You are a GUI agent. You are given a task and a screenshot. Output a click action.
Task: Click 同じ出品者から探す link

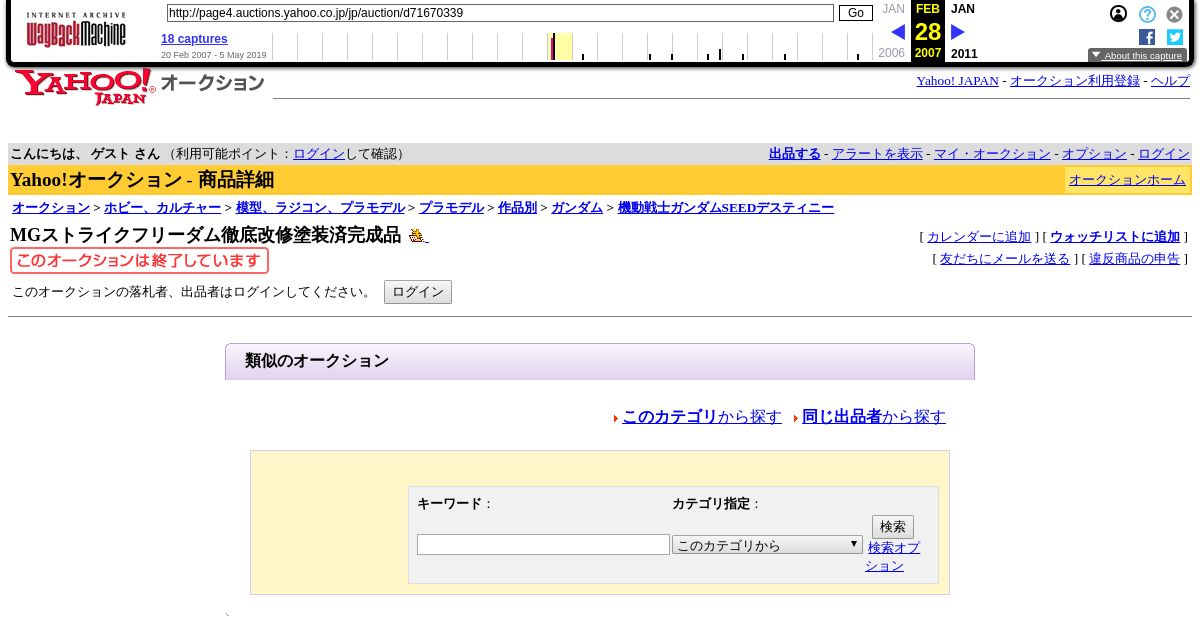click(874, 417)
